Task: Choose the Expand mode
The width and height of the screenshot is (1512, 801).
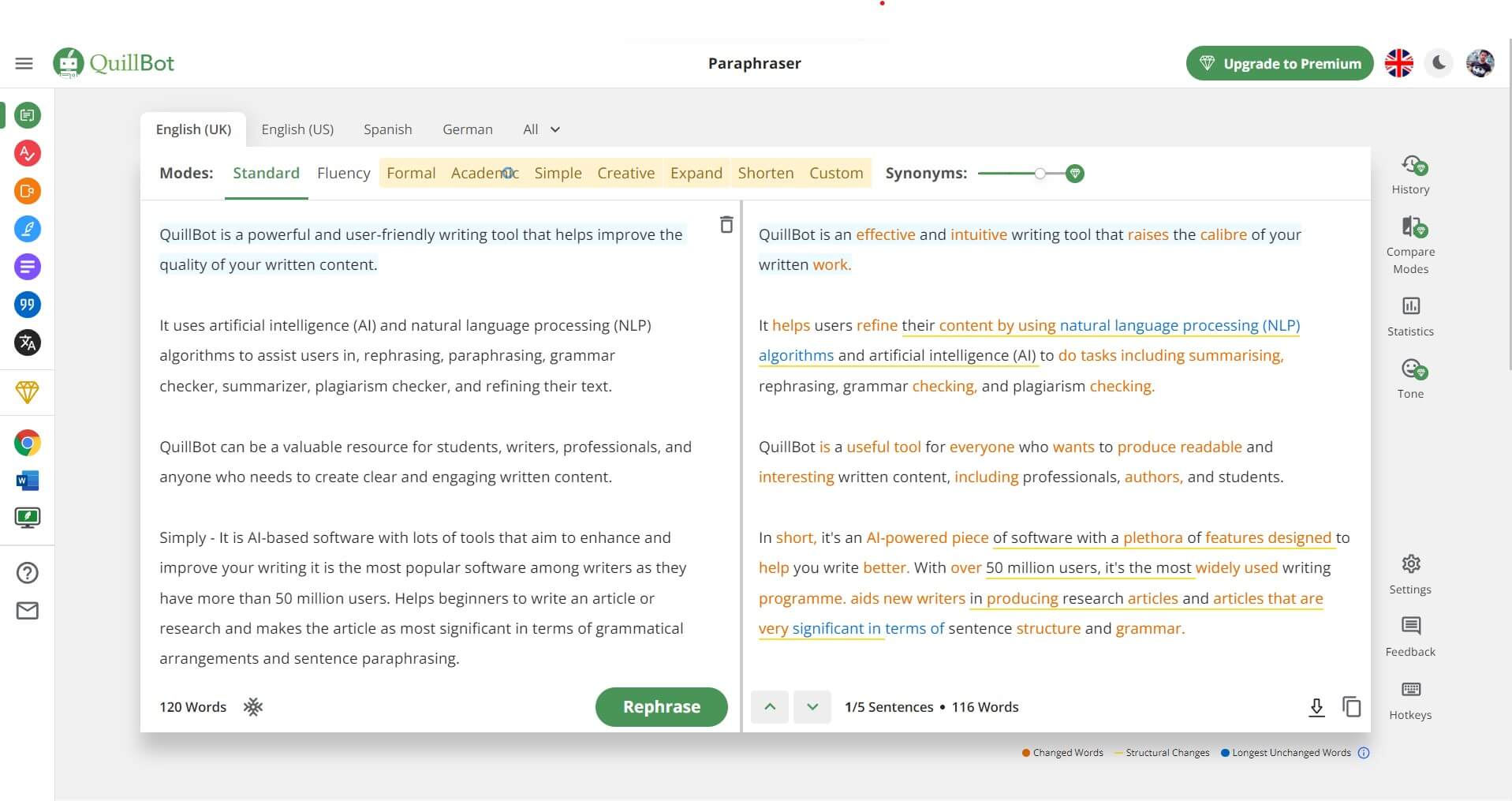Action: coord(696,173)
